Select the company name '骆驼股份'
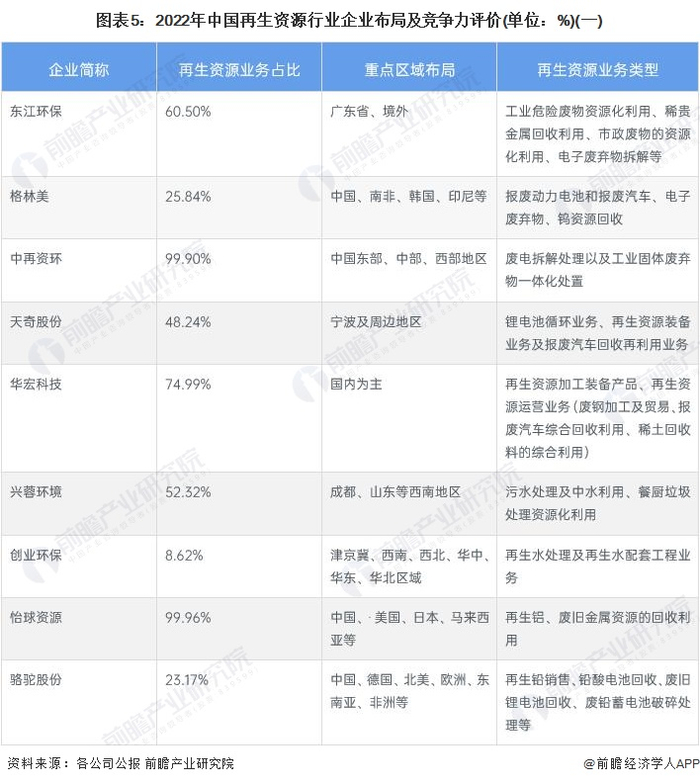 click(36, 680)
